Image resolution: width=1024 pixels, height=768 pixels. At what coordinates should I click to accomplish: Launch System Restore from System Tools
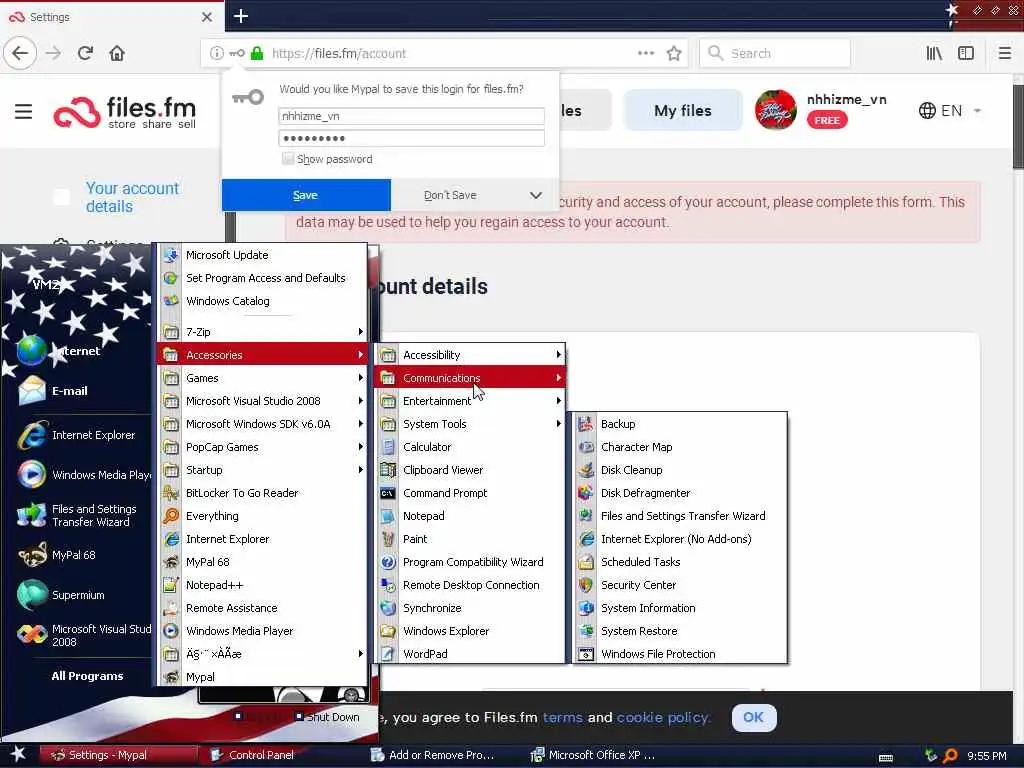pos(680,631)
